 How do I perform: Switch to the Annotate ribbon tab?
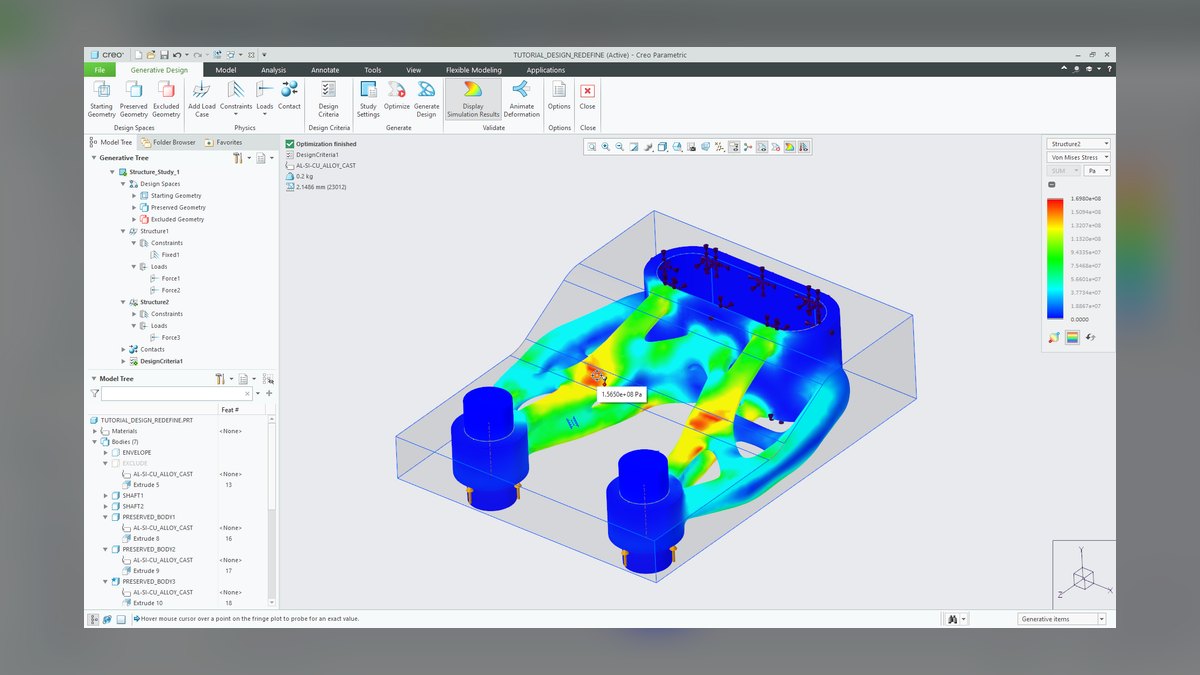coord(325,70)
